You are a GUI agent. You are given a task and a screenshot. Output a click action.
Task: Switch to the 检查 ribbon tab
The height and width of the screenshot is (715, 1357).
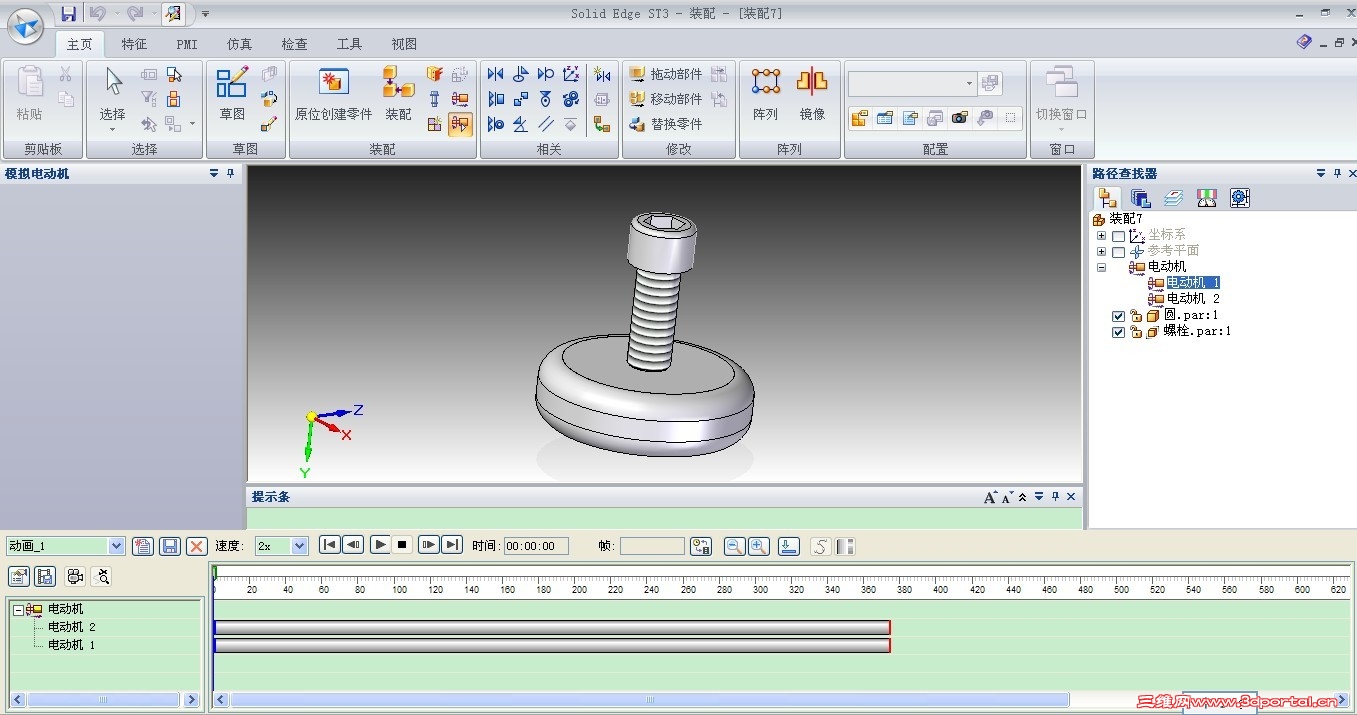294,44
